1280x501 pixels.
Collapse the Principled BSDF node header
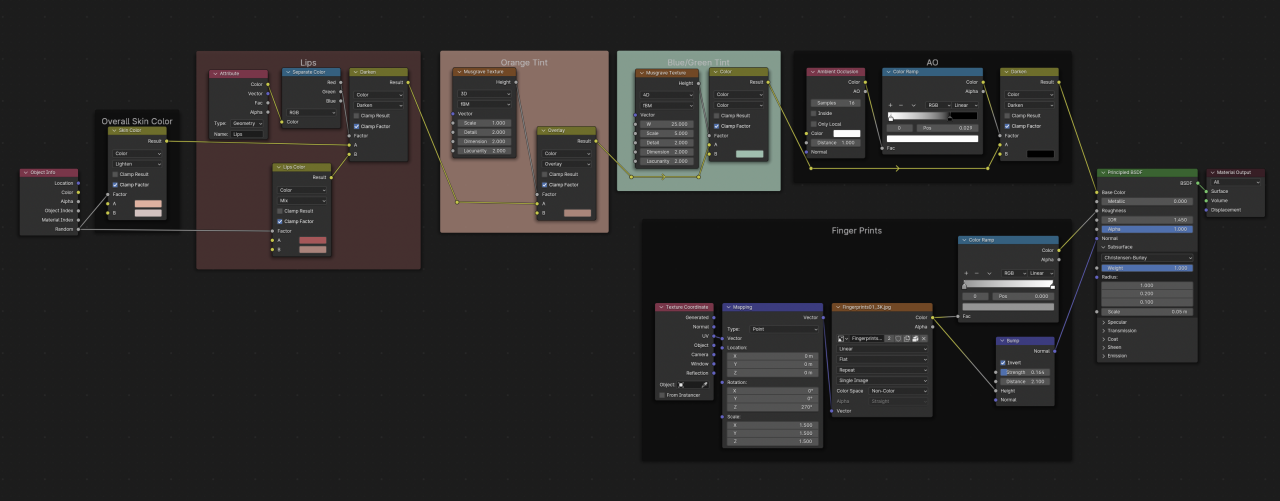pyautogui.click(x=1102, y=173)
